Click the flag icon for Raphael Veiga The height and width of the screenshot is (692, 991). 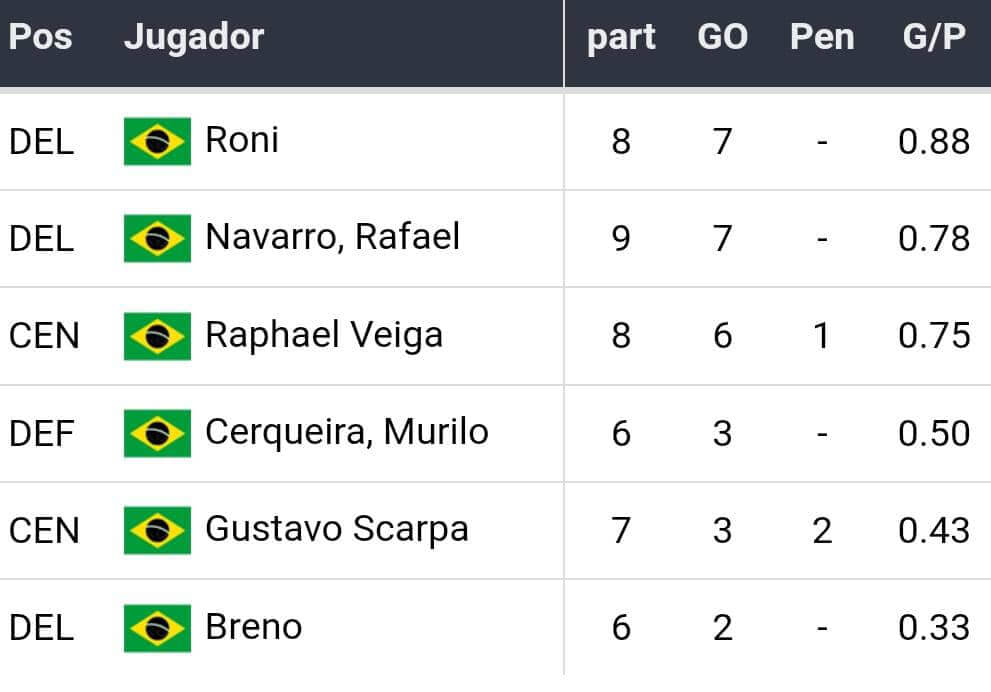[x=157, y=336]
